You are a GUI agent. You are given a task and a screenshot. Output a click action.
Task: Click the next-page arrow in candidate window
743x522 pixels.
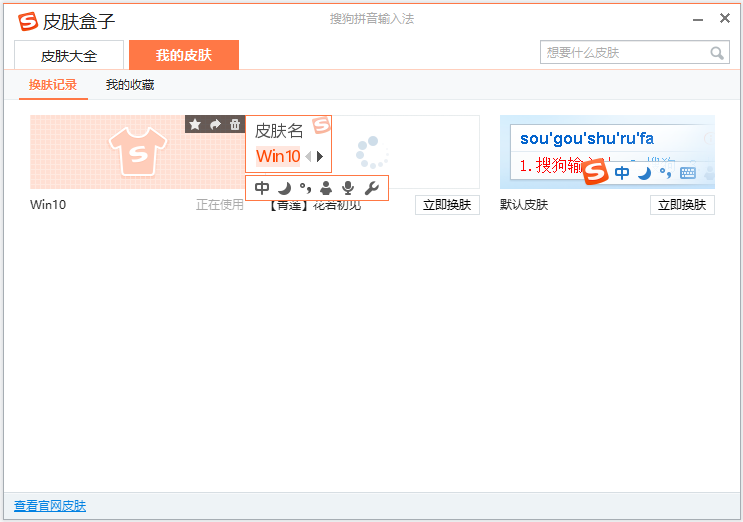pos(320,156)
